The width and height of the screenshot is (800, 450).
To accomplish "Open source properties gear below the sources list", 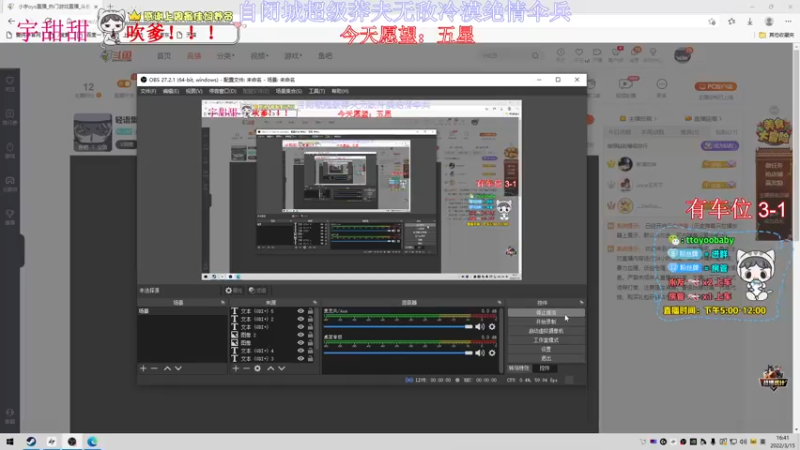I will tap(258, 368).
